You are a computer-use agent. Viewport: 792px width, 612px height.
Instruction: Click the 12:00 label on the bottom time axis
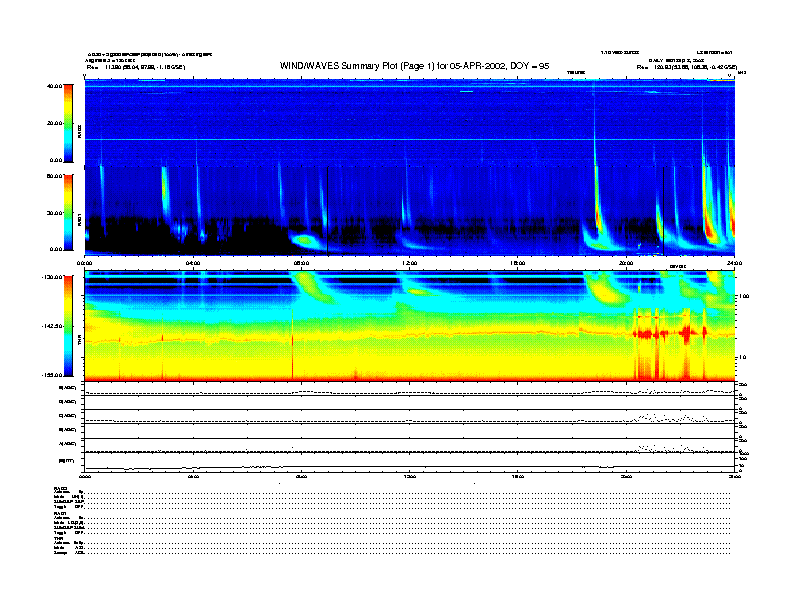[409, 476]
